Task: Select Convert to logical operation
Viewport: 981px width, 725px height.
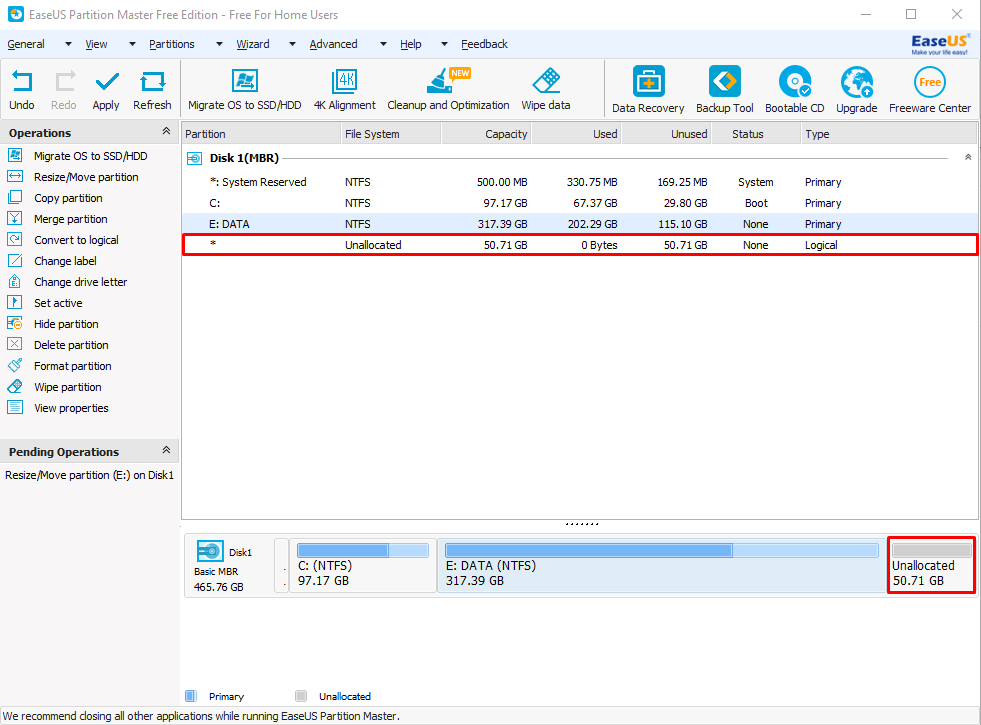Action: [76, 240]
